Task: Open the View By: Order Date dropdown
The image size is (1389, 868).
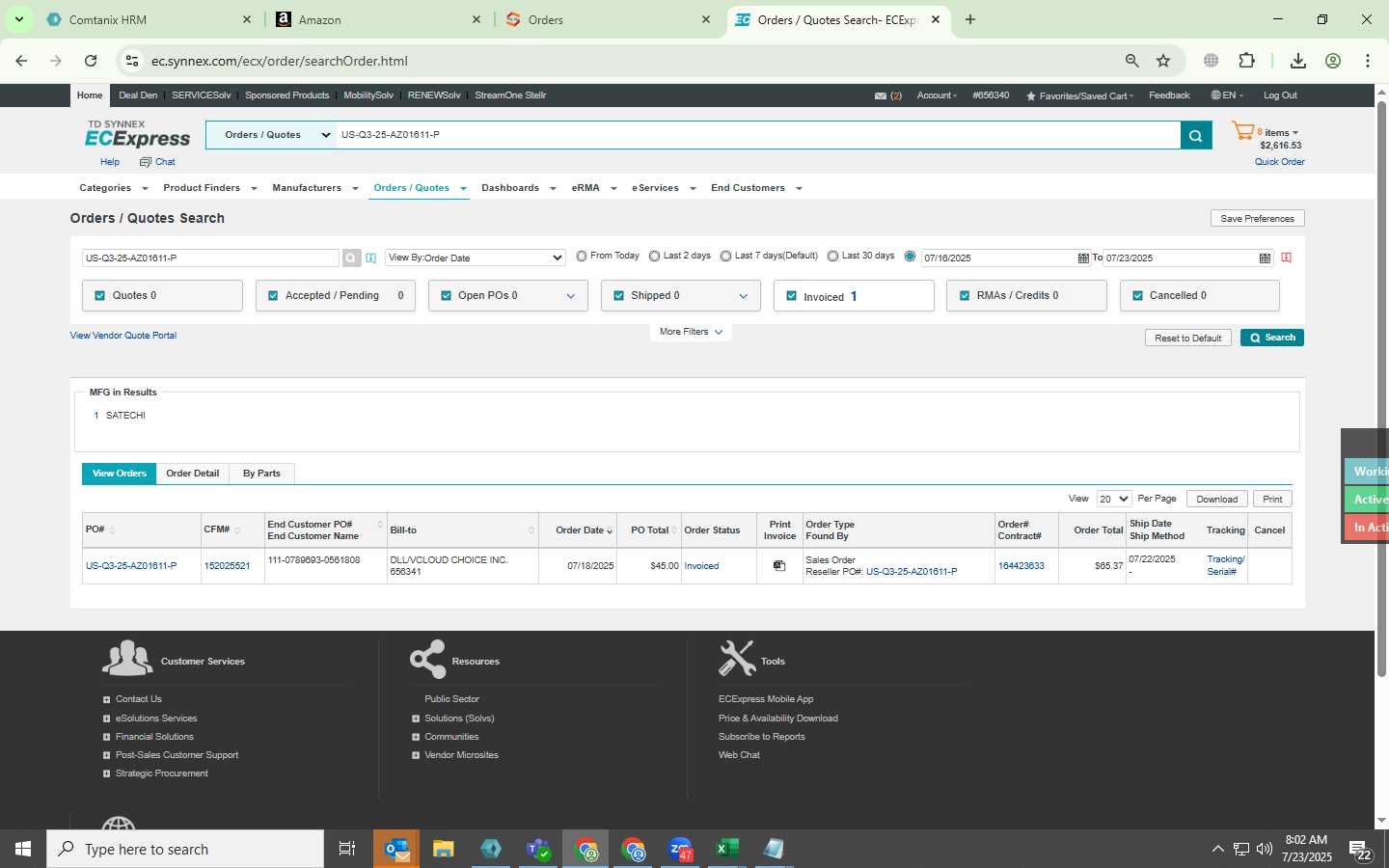Action: [475, 258]
